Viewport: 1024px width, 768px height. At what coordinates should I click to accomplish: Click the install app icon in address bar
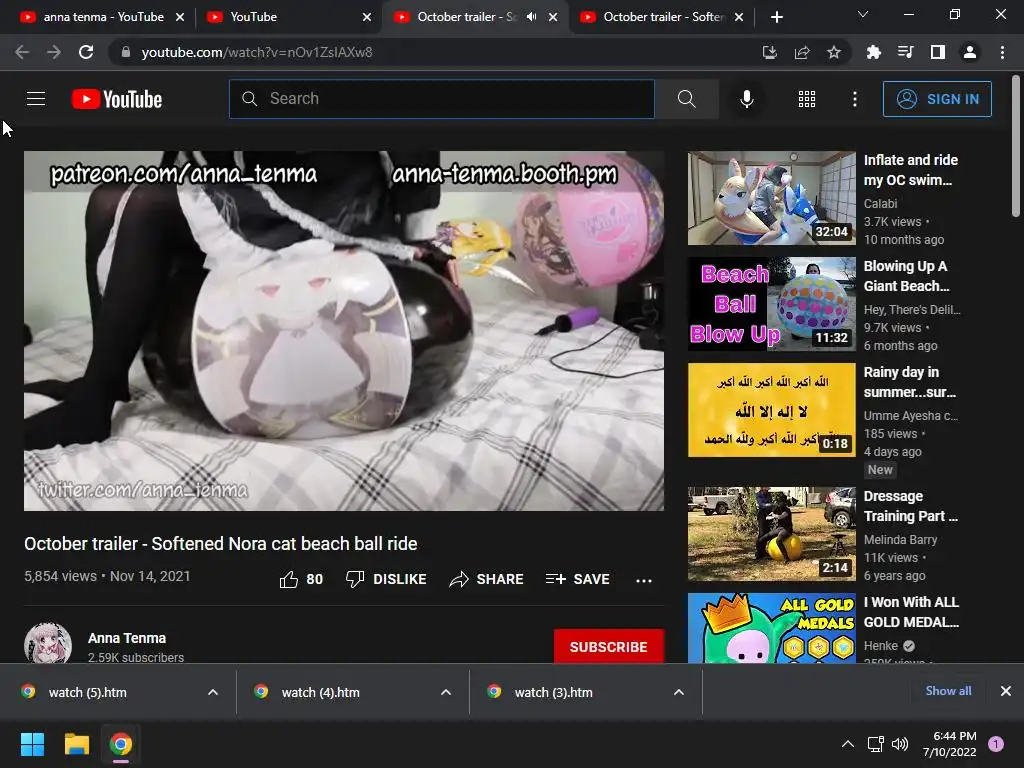[770, 52]
